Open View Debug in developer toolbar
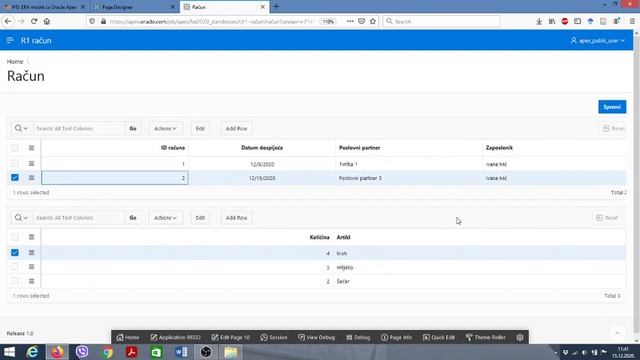The width and height of the screenshot is (640, 360). [x=316, y=337]
